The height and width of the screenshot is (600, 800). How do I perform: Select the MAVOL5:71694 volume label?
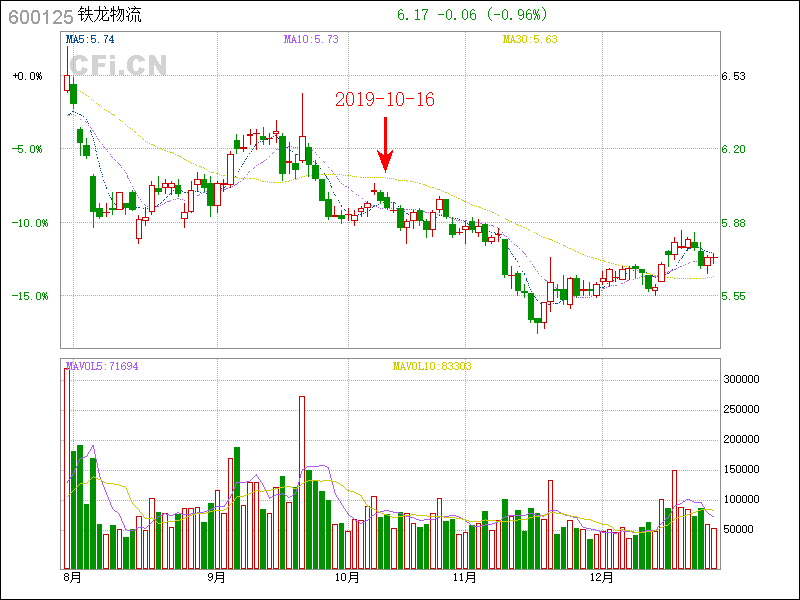pyautogui.click(x=102, y=367)
